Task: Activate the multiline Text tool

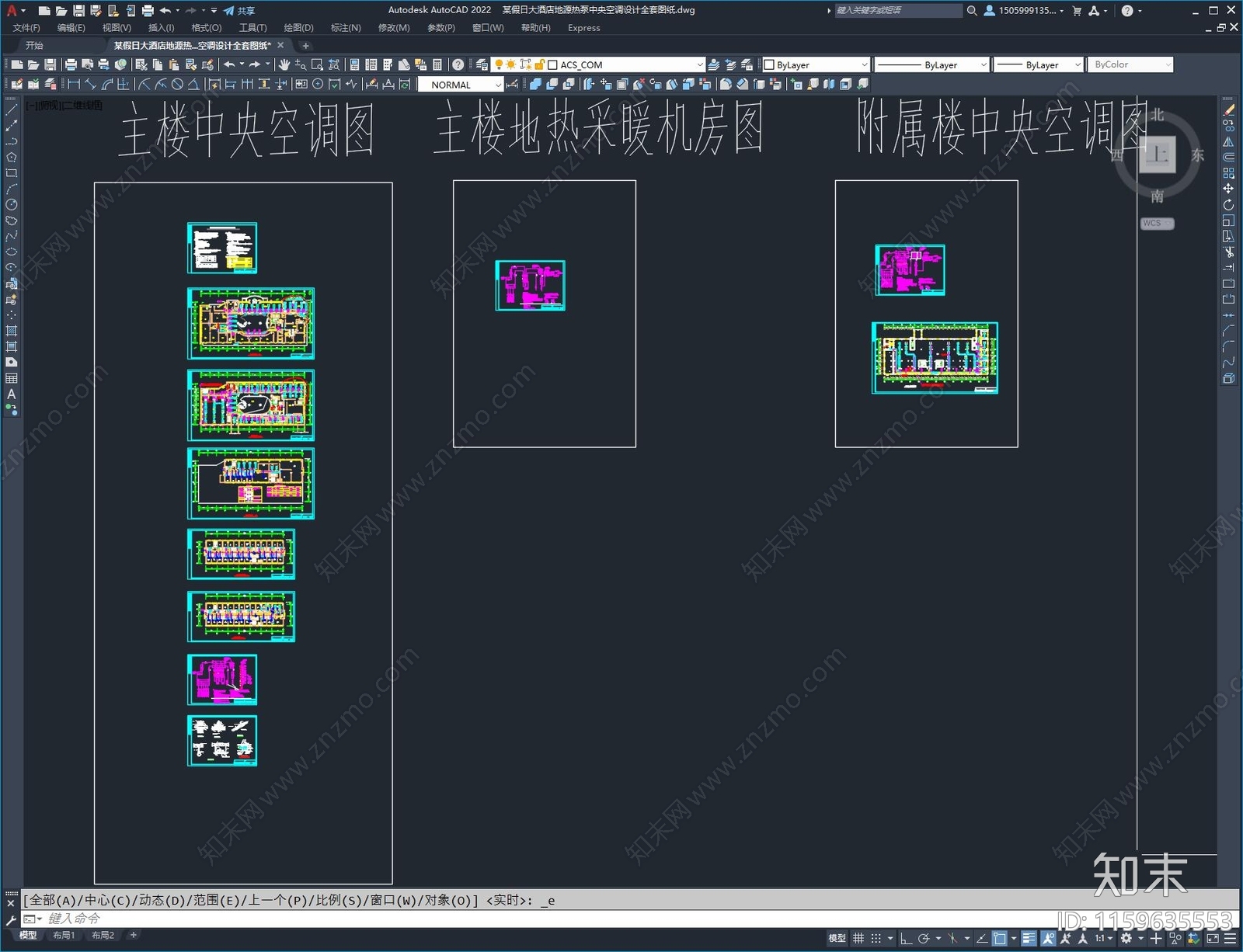Action: pyautogui.click(x=11, y=394)
